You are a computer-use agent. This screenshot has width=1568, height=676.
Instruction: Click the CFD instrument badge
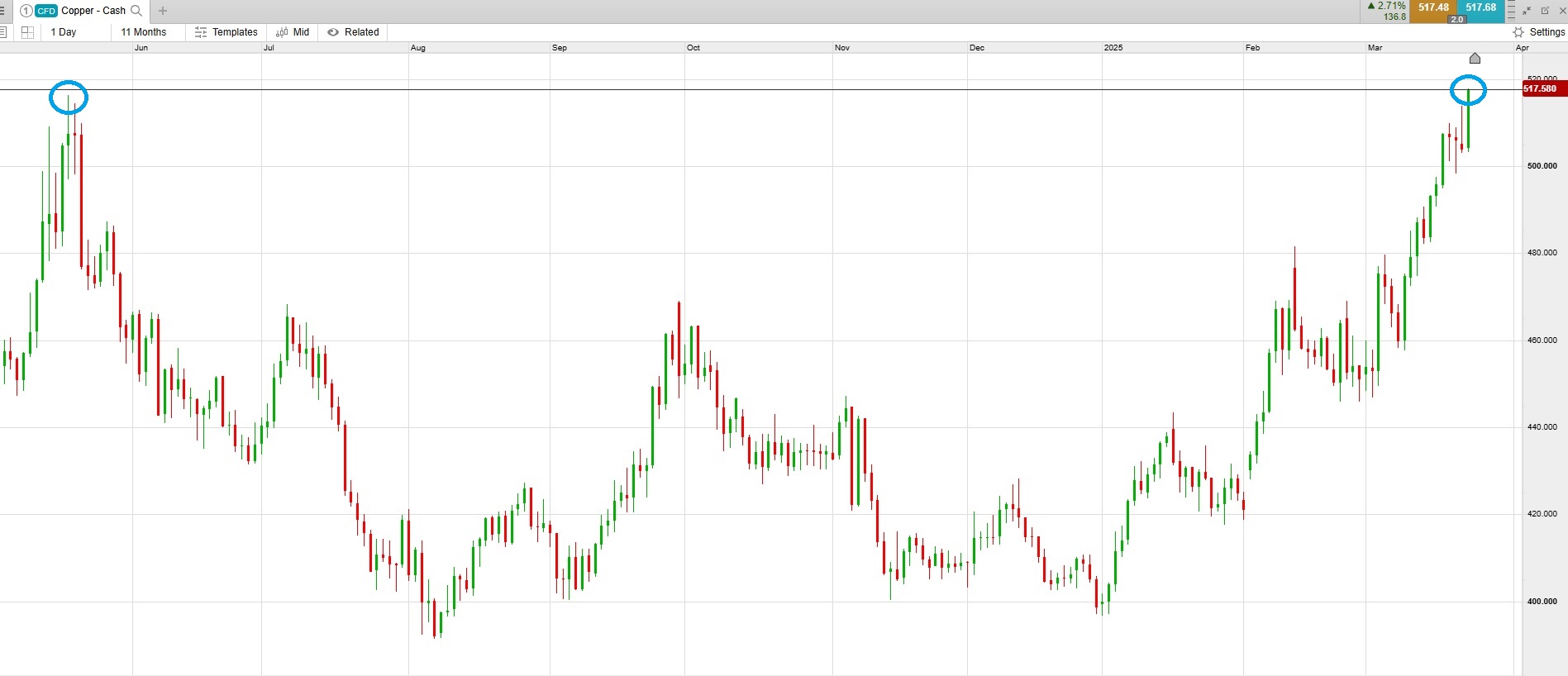pyautogui.click(x=46, y=11)
